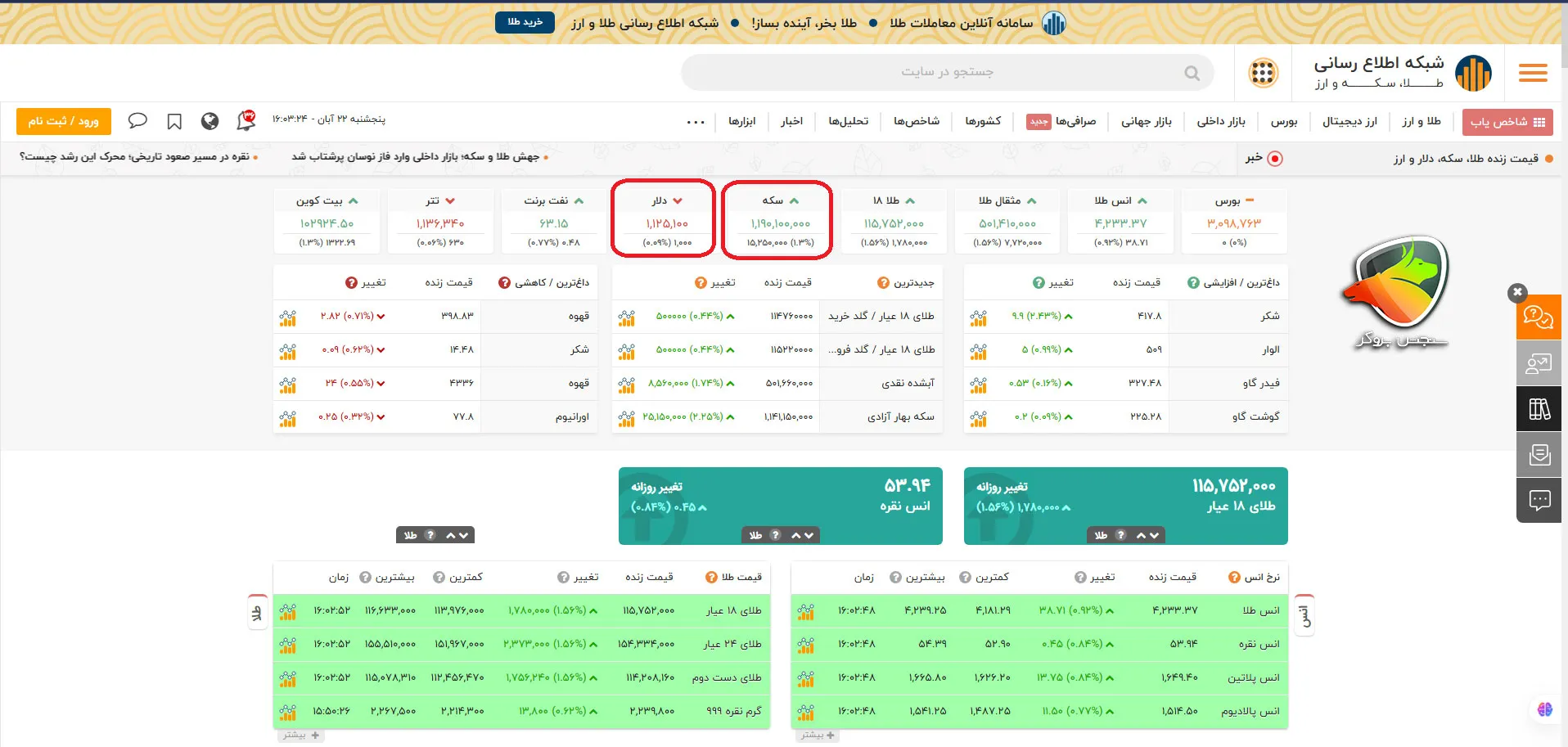Open the apps grid icon beside the site logo
The height and width of the screenshot is (747, 1568).
pos(1263,73)
